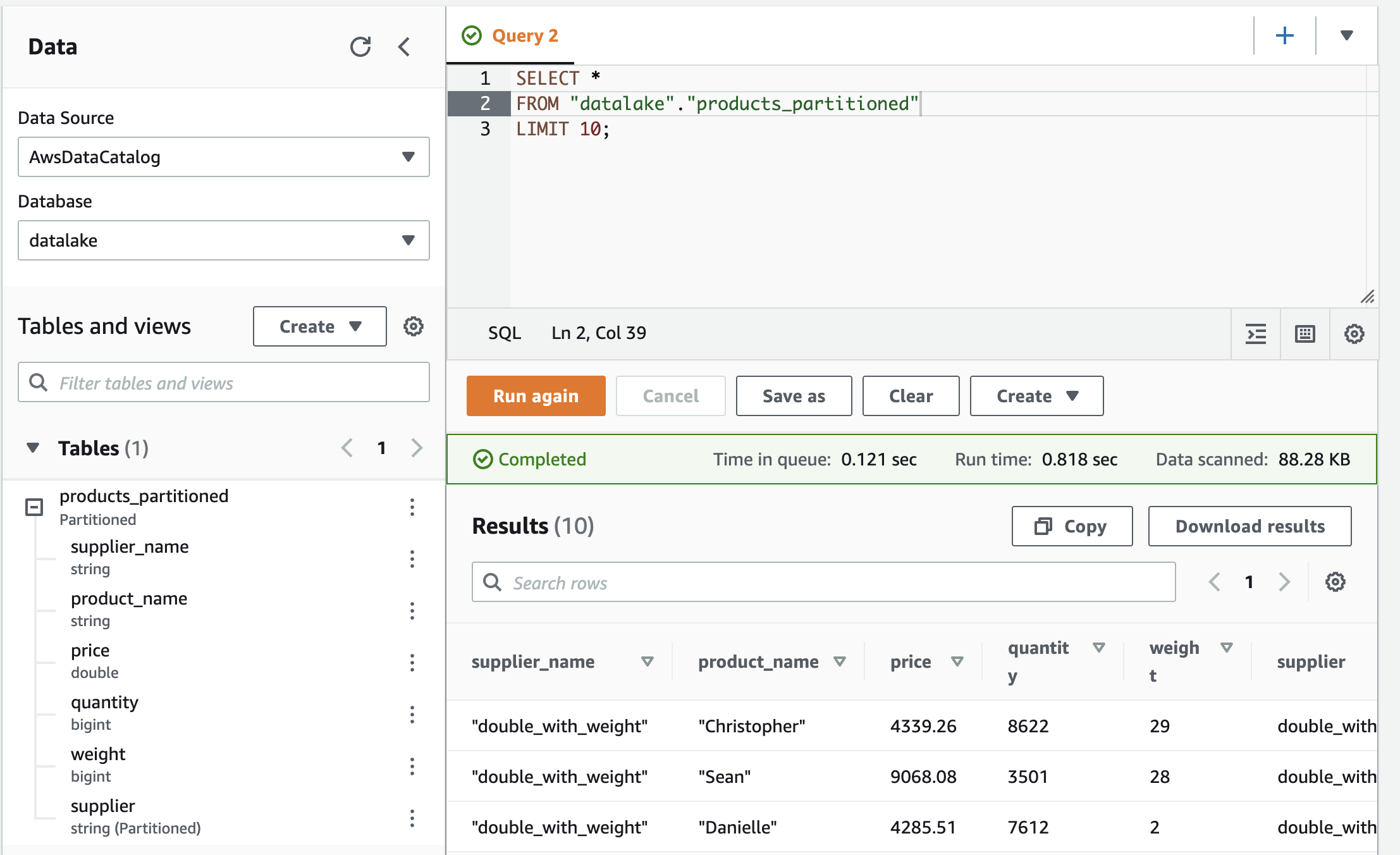The image size is (1400, 855).
Task: Sort results by price column
Action: 957,661
